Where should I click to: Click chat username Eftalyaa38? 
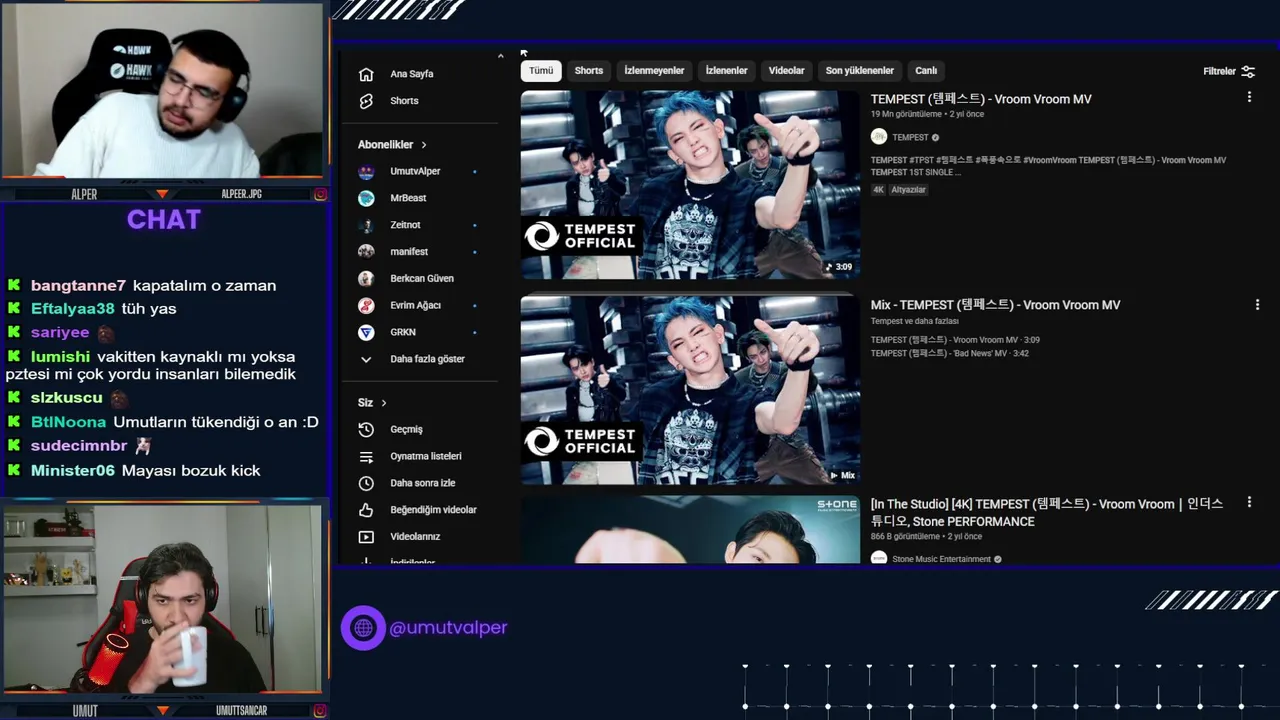point(73,309)
